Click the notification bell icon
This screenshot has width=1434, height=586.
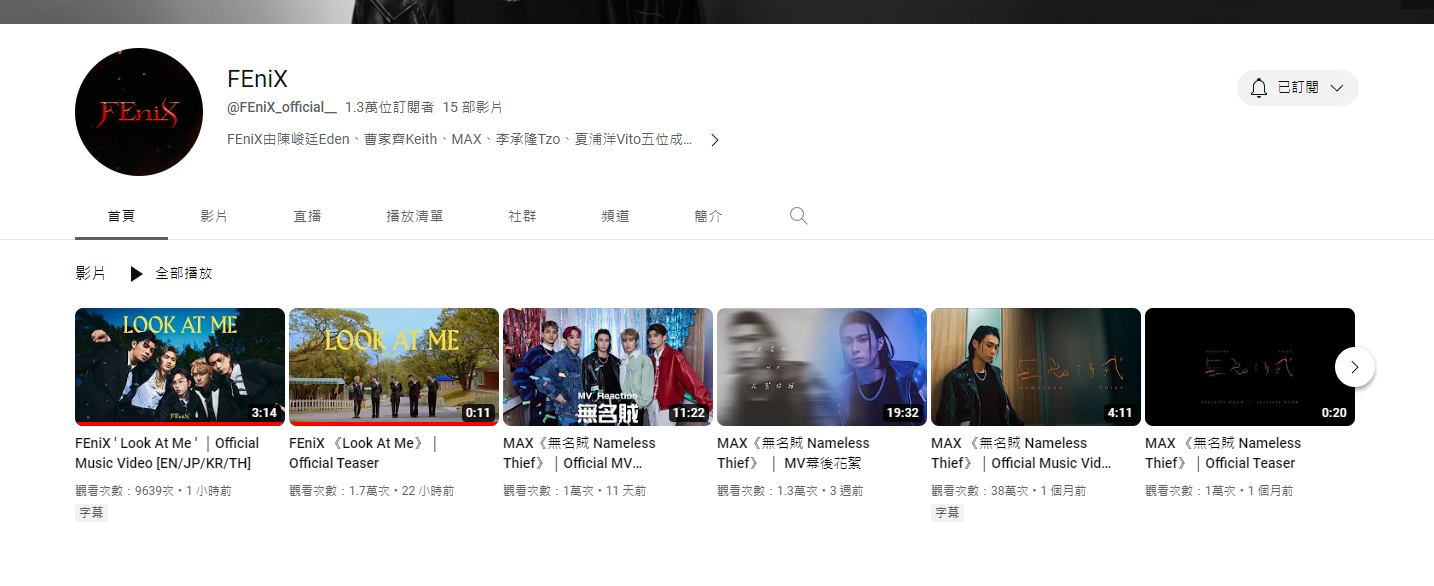pos(1259,88)
